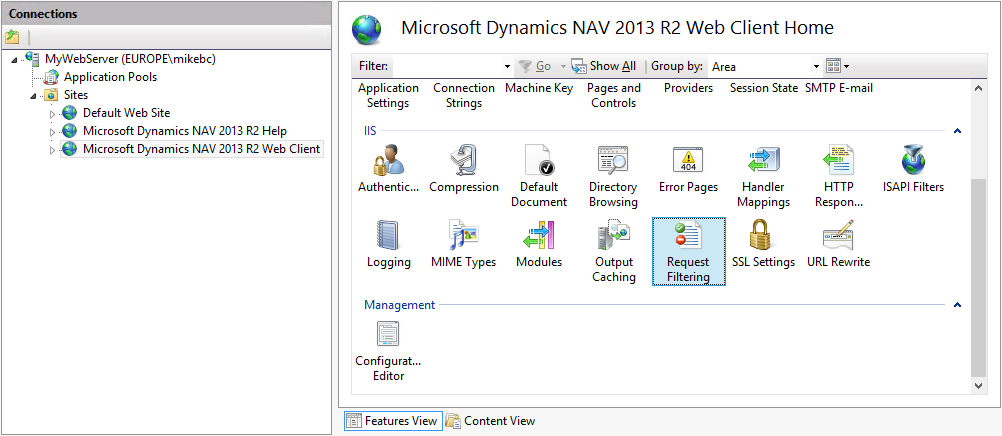Open the view mode dropdown button

point(838,67)
